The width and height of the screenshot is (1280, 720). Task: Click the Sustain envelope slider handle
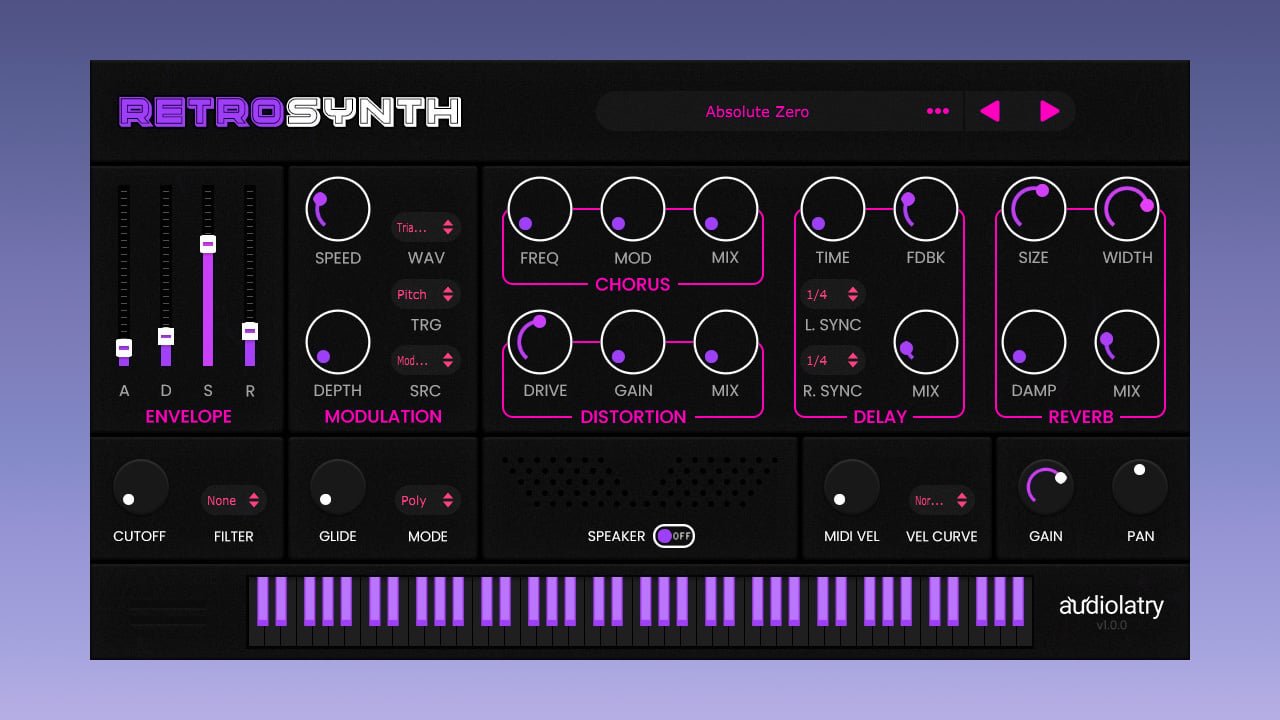pyautogui.click(x=208, y=243)
